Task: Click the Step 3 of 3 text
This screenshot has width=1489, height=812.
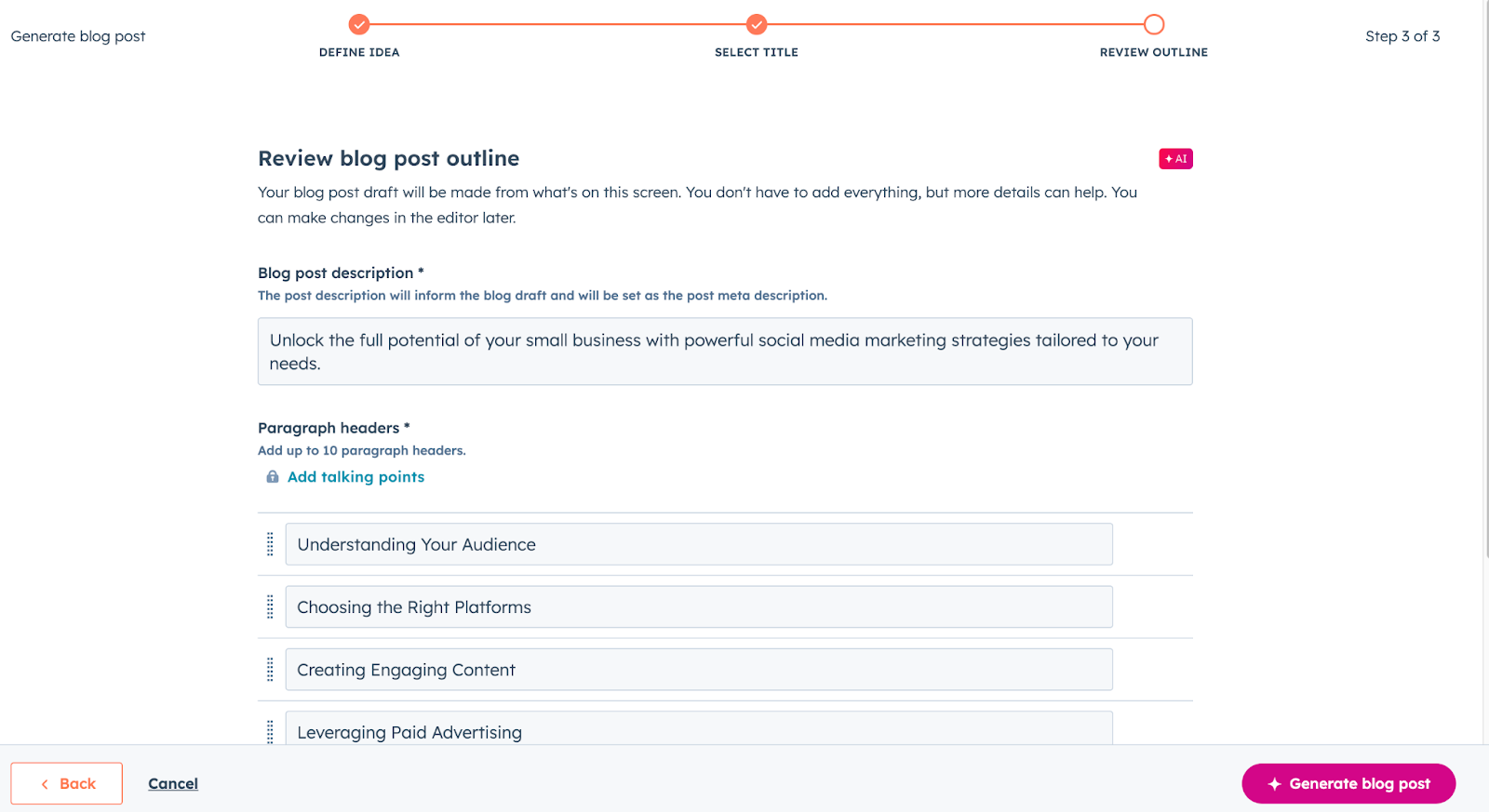Action: coord(1402,36)
